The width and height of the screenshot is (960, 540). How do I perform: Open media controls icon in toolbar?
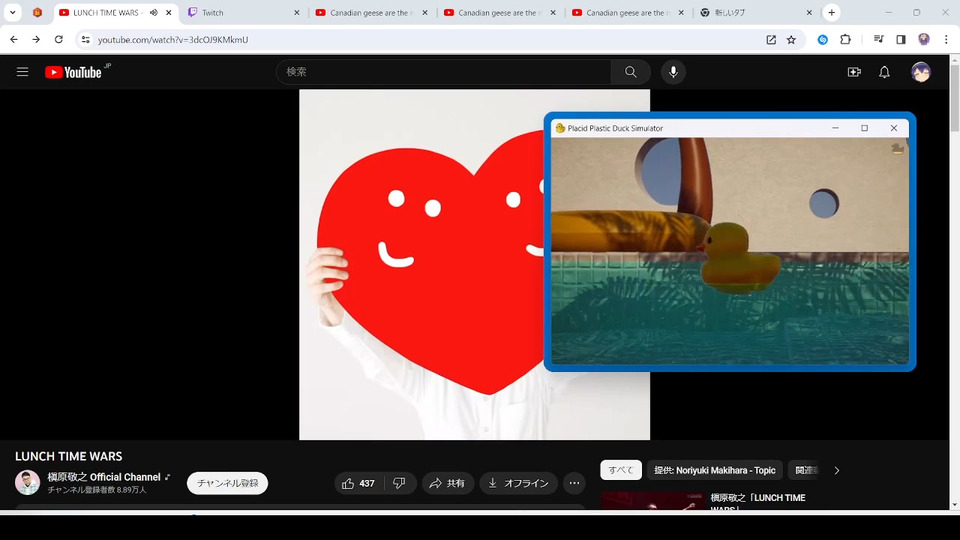(879, 39)
